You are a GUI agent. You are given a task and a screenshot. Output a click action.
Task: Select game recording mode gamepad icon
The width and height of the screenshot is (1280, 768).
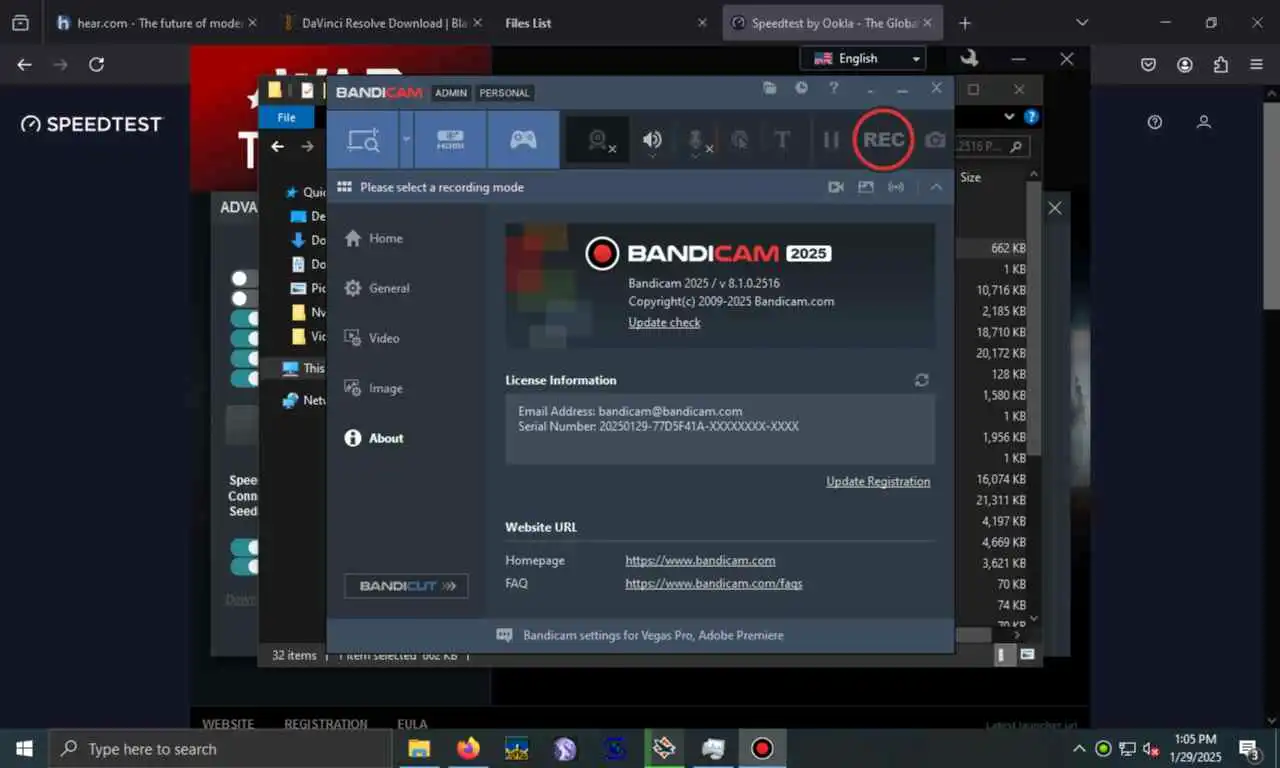pos(523,140)
